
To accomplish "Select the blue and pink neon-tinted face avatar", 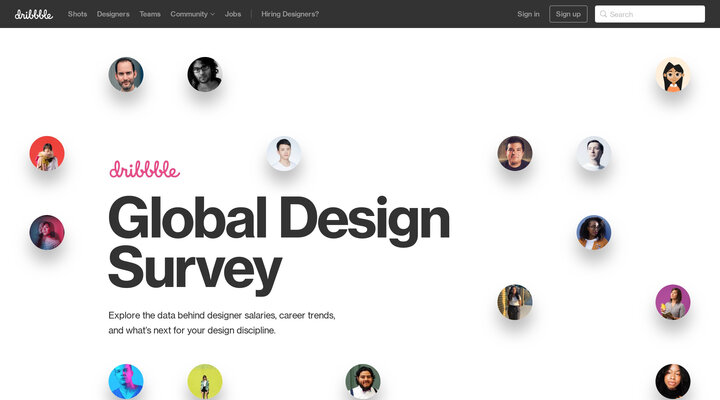I will click(126, 382).
